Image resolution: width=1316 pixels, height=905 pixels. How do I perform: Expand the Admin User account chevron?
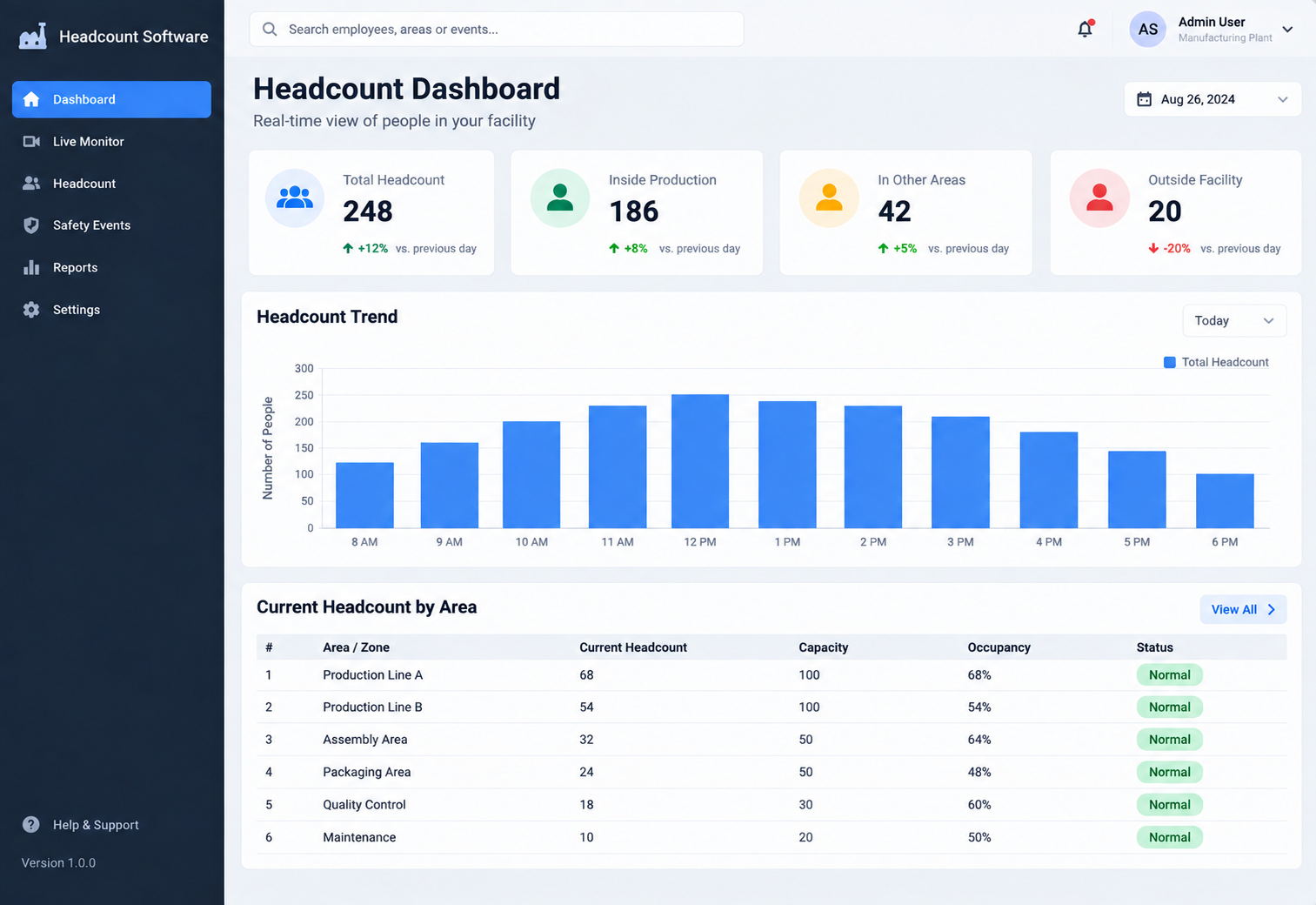[1288, 30]
